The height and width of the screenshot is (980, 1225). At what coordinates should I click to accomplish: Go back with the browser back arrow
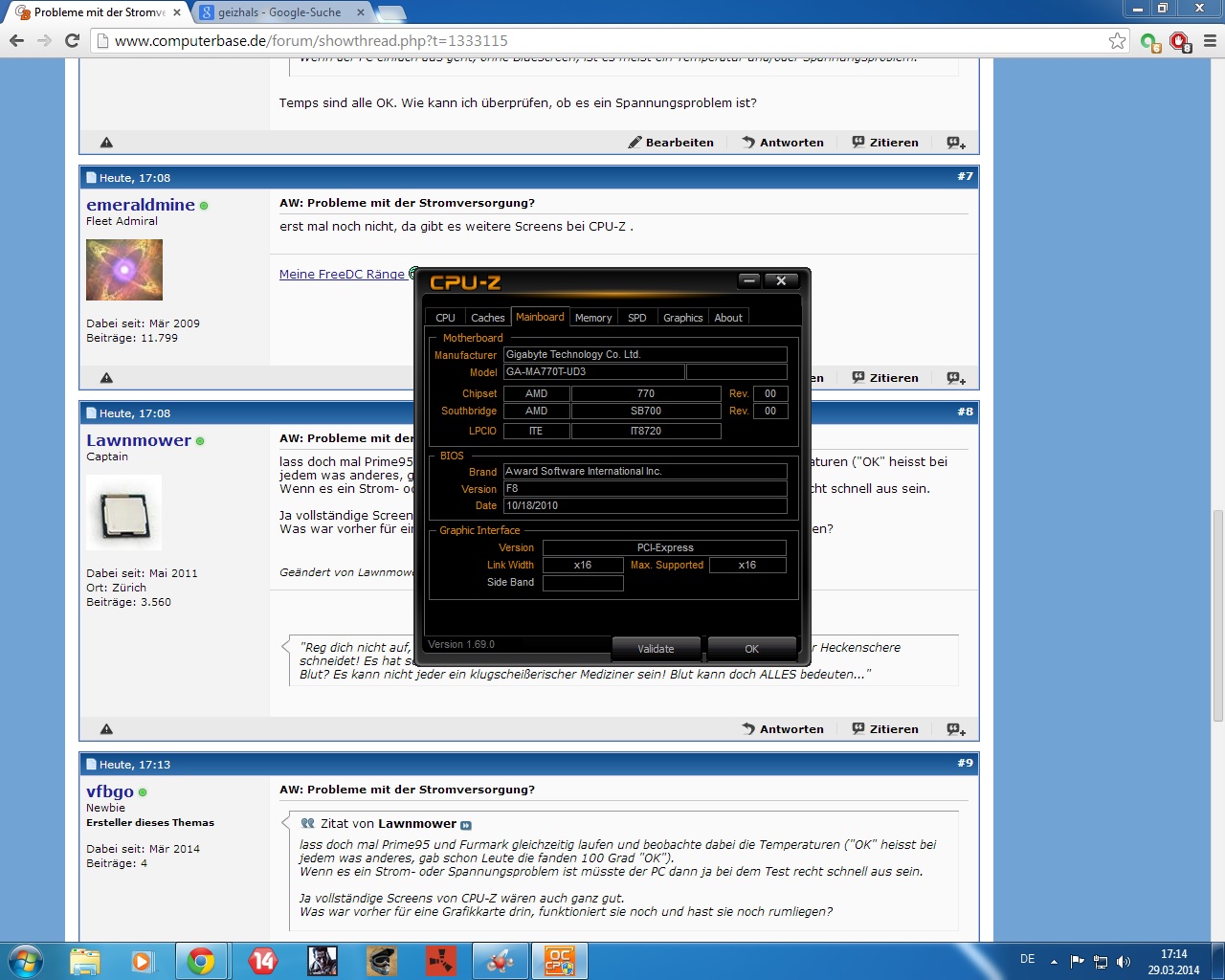pos(16,40)
